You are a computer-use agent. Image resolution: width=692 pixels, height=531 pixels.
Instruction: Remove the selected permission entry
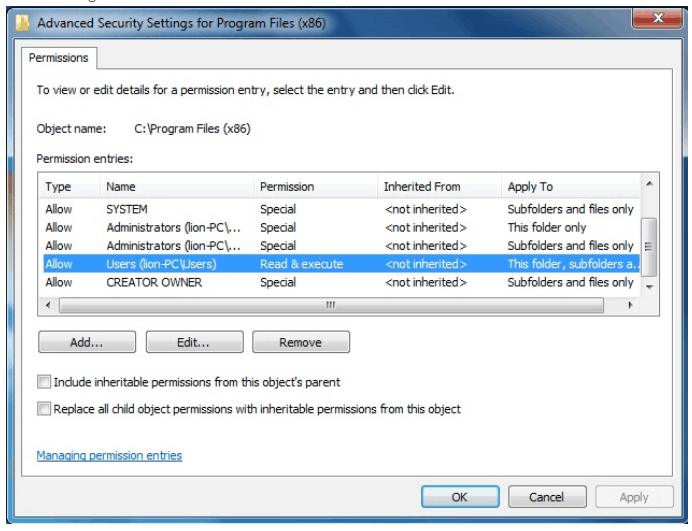point(301,342)
